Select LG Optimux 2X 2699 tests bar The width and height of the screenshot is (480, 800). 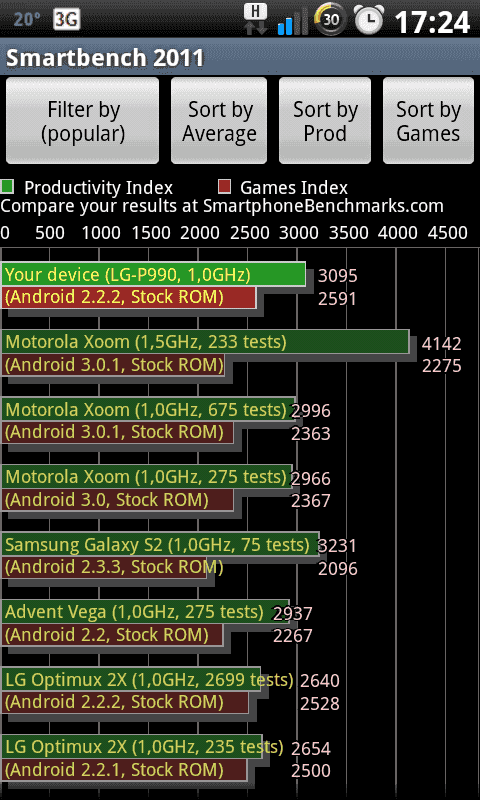[x=131, y=680]
